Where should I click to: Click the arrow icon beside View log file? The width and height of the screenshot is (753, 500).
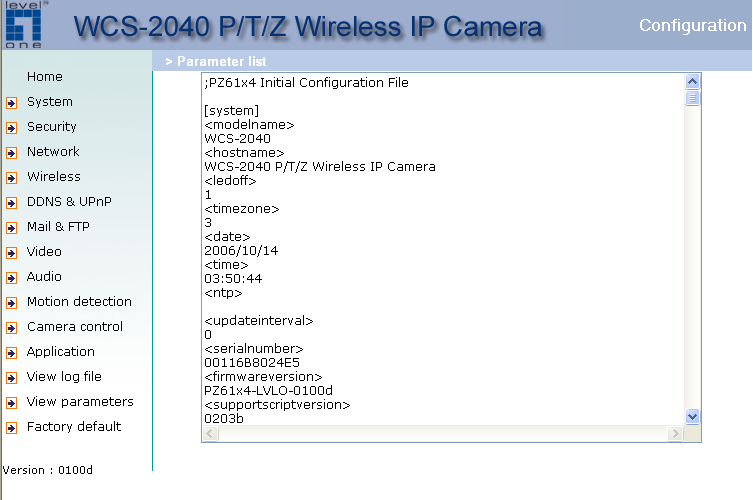pyautogui.click(x=12, y=378)
